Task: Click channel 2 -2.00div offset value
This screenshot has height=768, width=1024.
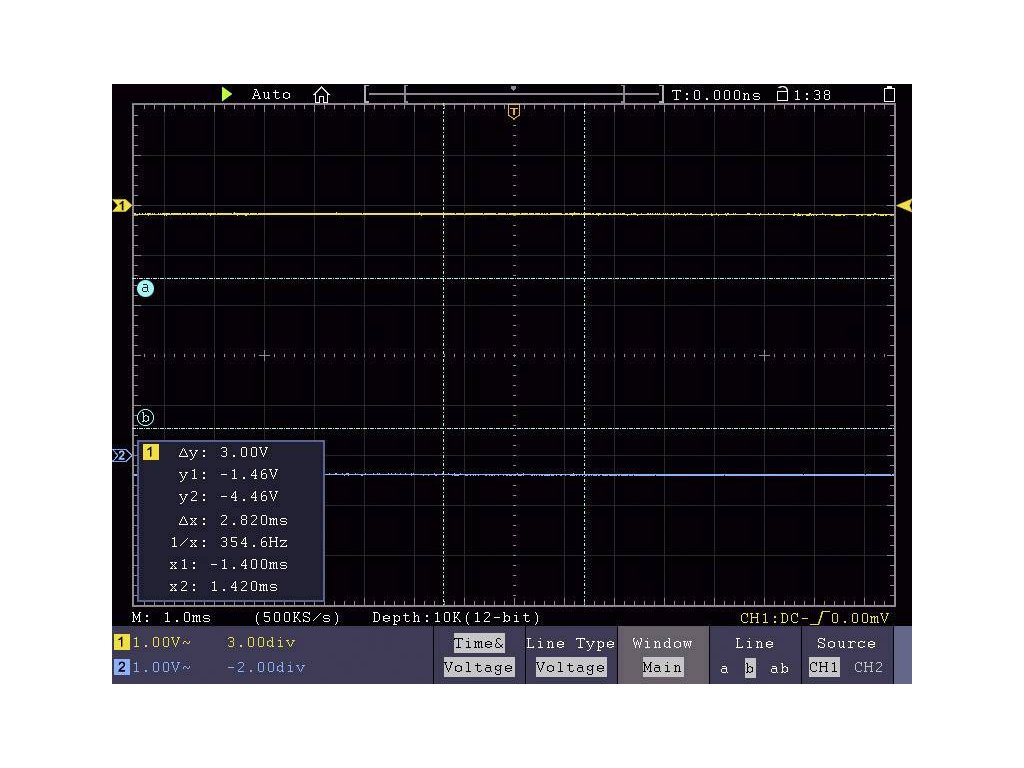Action: (x=266, y=667)
